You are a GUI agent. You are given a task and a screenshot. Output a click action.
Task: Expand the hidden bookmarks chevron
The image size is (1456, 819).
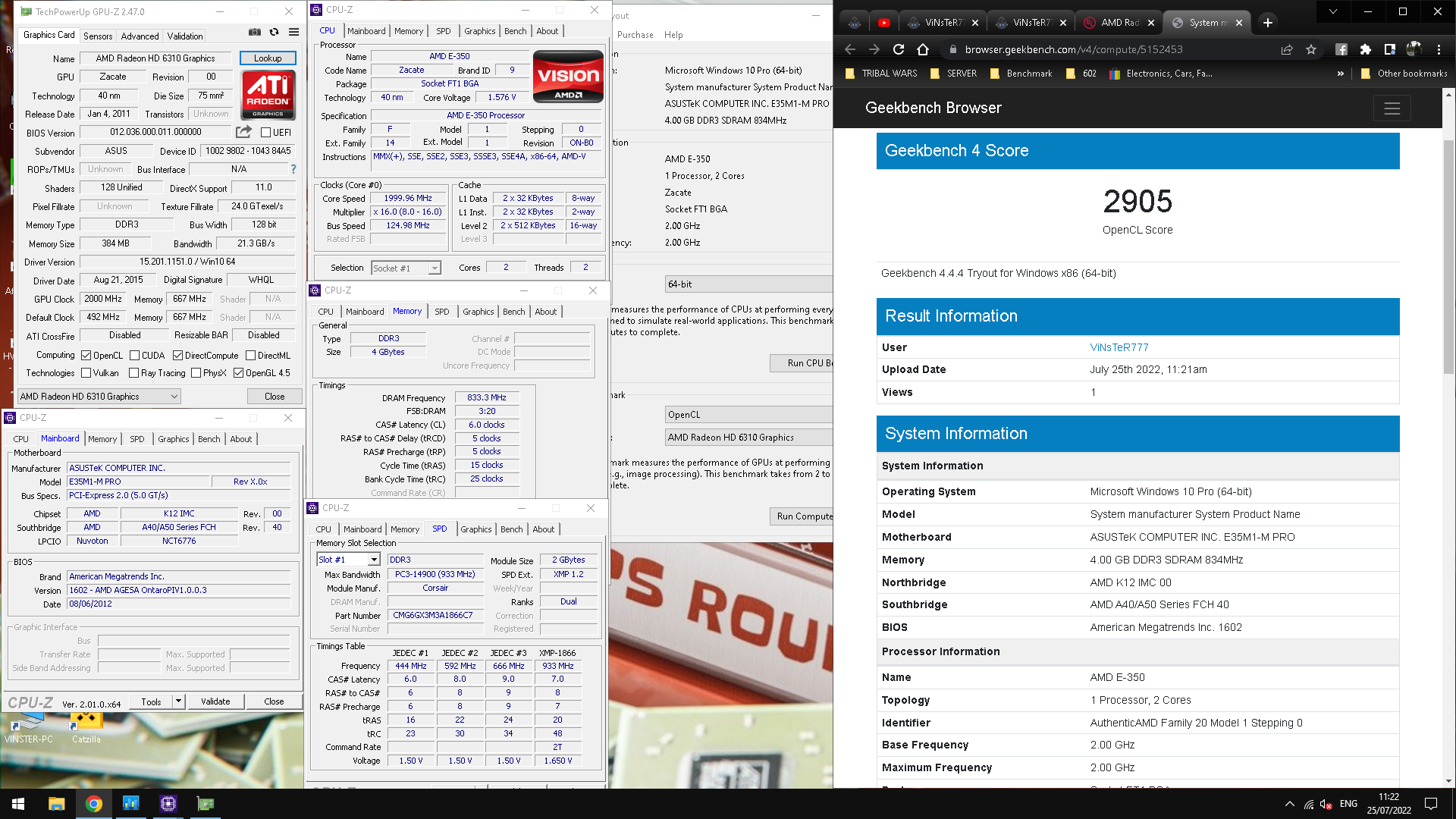[1341, 74]
